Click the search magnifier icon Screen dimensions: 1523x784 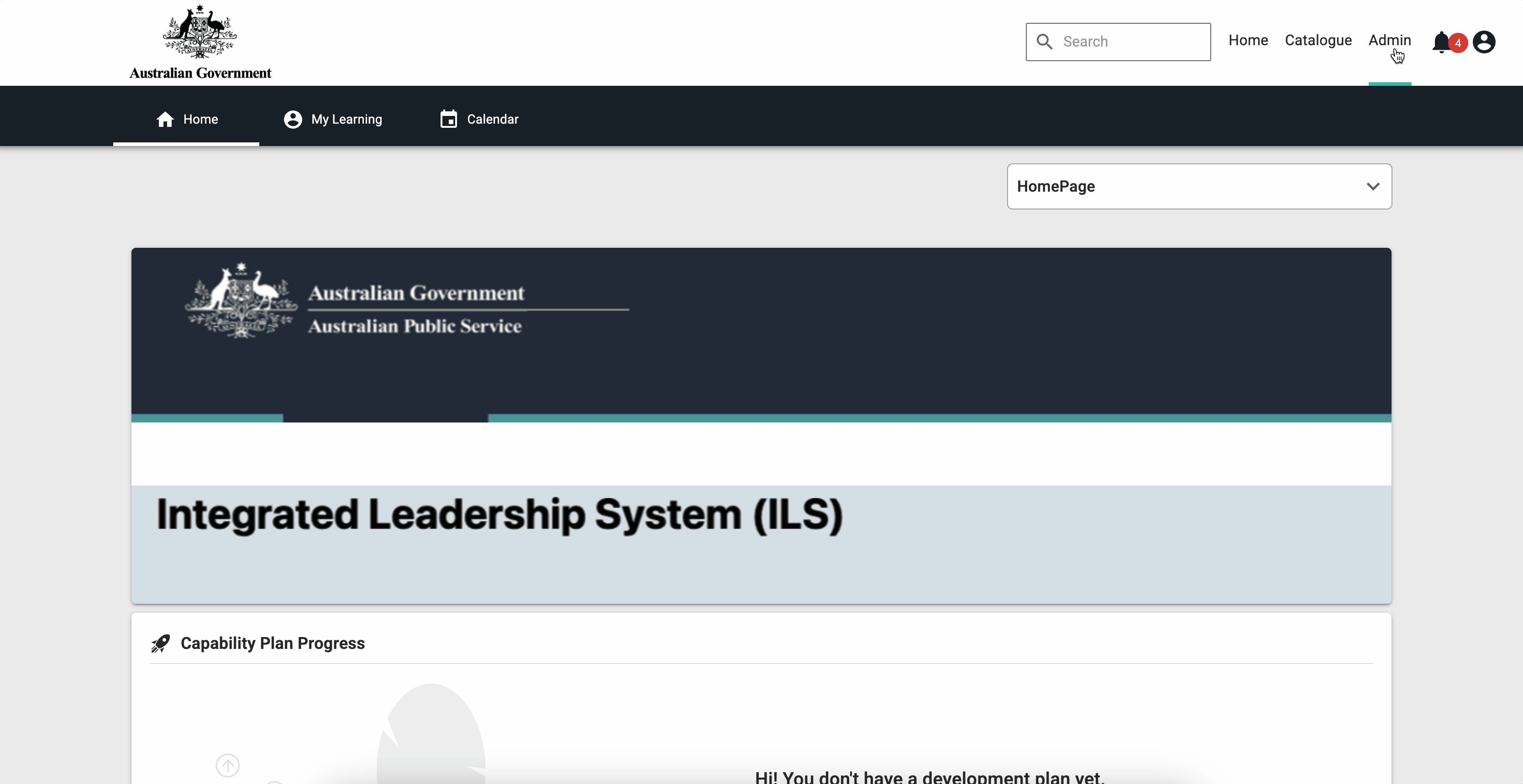point(1045,42)
